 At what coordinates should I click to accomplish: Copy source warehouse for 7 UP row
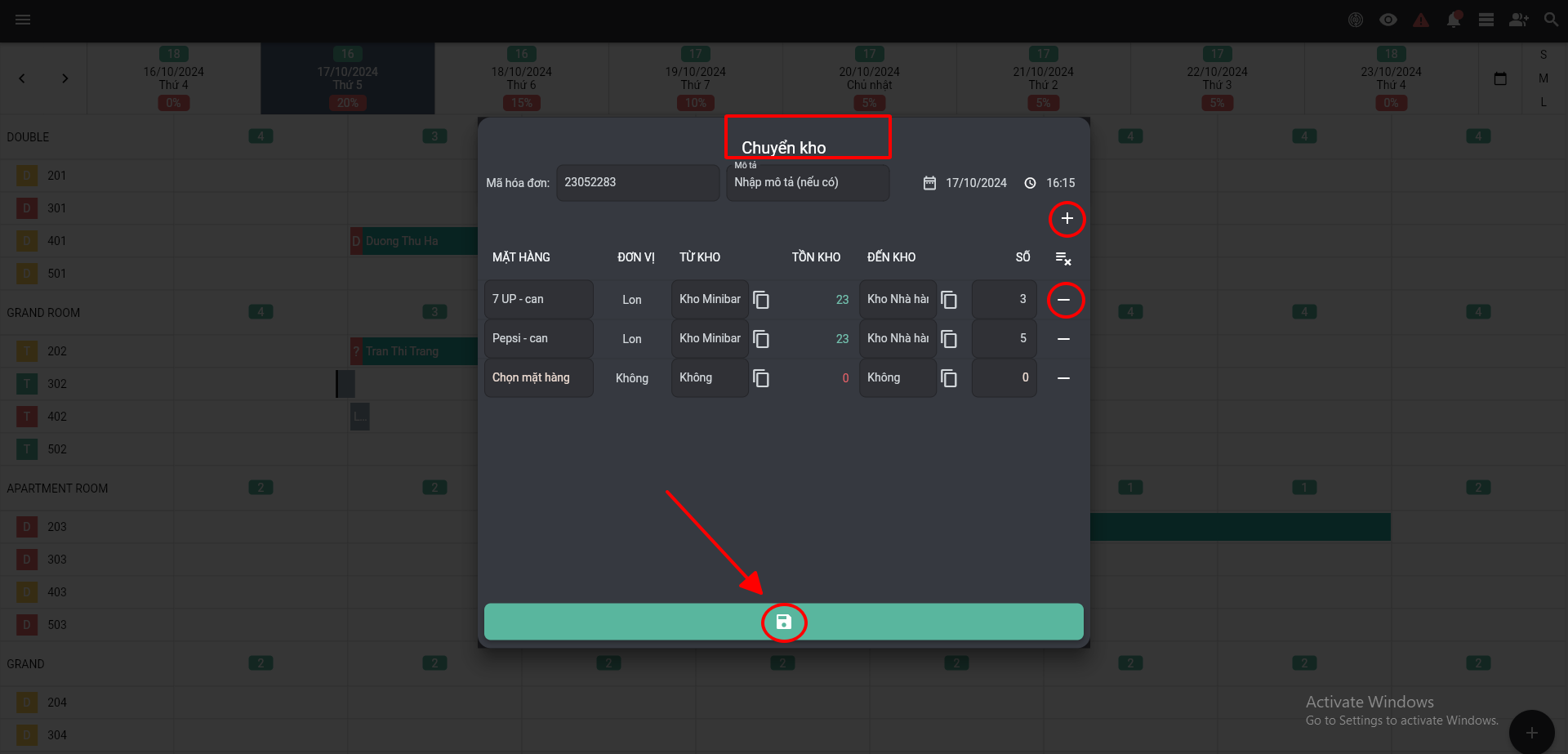point(761,300)
